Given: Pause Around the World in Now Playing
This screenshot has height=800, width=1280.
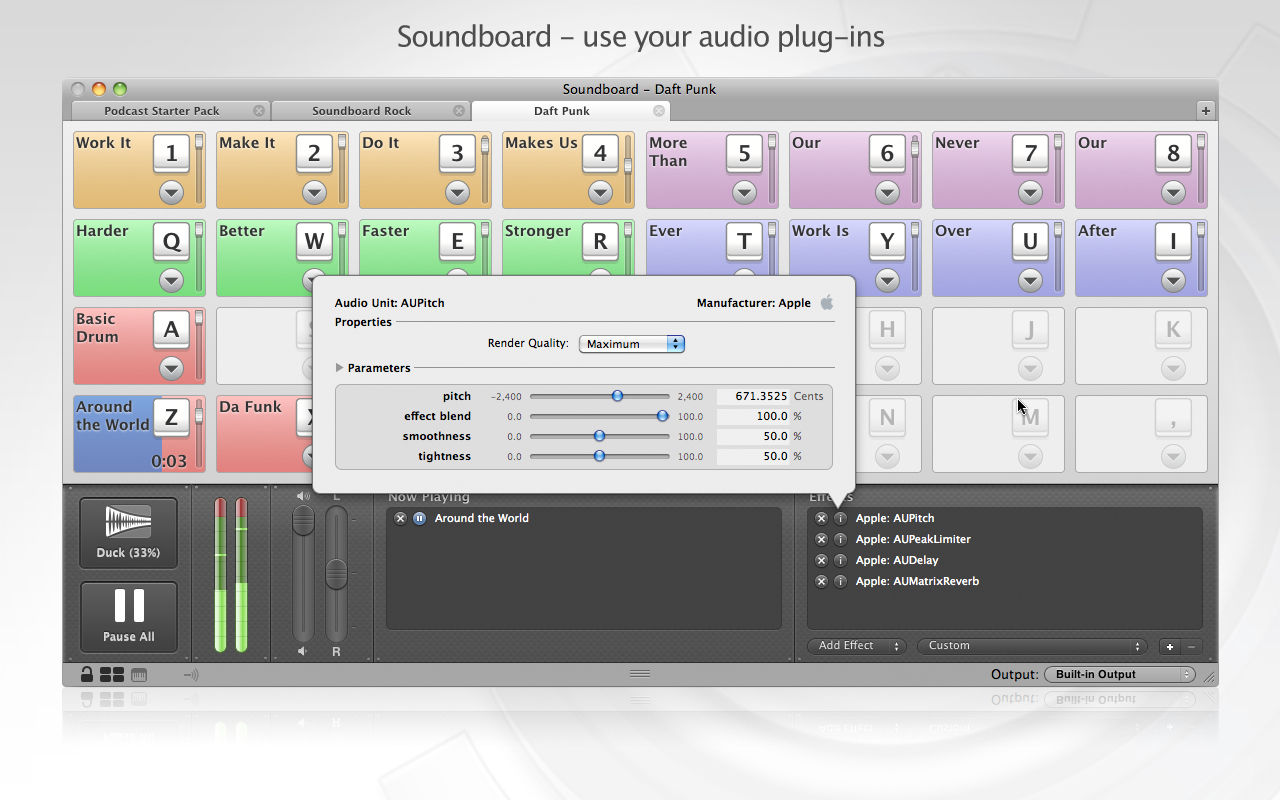Looking at the screenshot, I should pyautogui.click(x=419, y=518).
